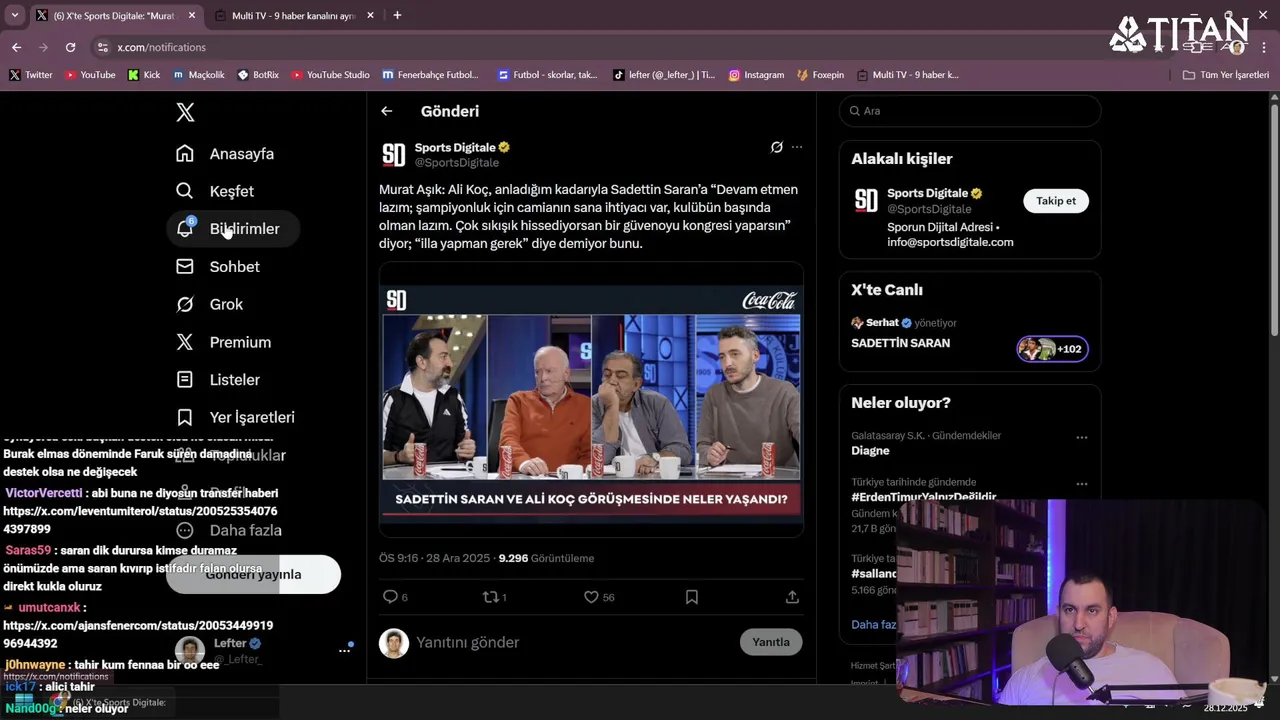This screenshot has width=1280, height=720.
Task: Share the post icon
Action: [x=792, y=597]
